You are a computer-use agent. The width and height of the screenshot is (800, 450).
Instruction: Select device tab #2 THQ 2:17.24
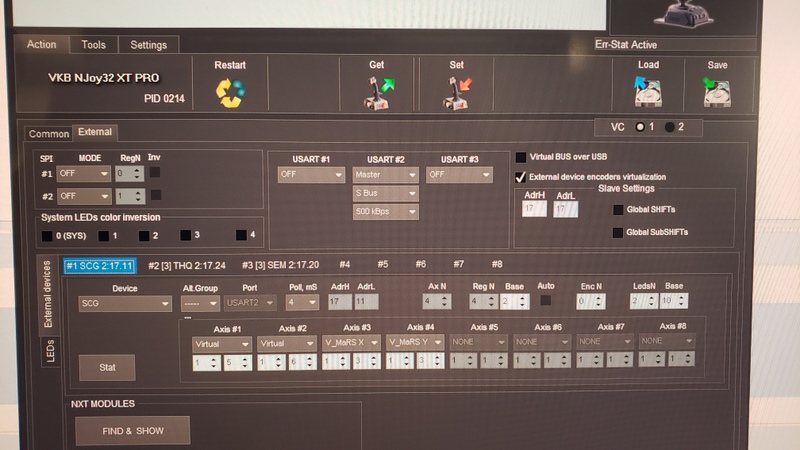[187, 266]
